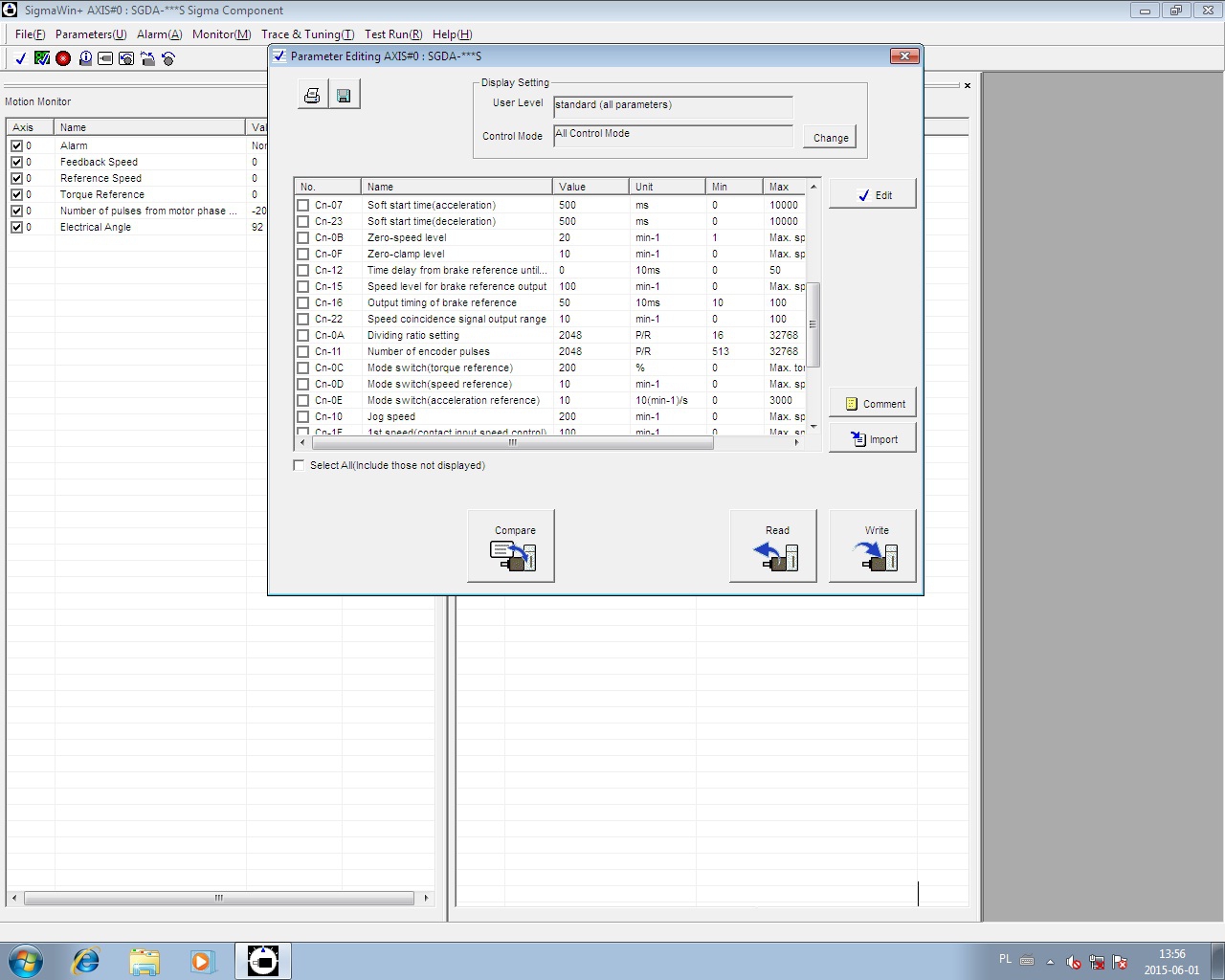Click the language indicator PL in tray
Viewport: 1225px width, 980px height.
pos(1005,959)
